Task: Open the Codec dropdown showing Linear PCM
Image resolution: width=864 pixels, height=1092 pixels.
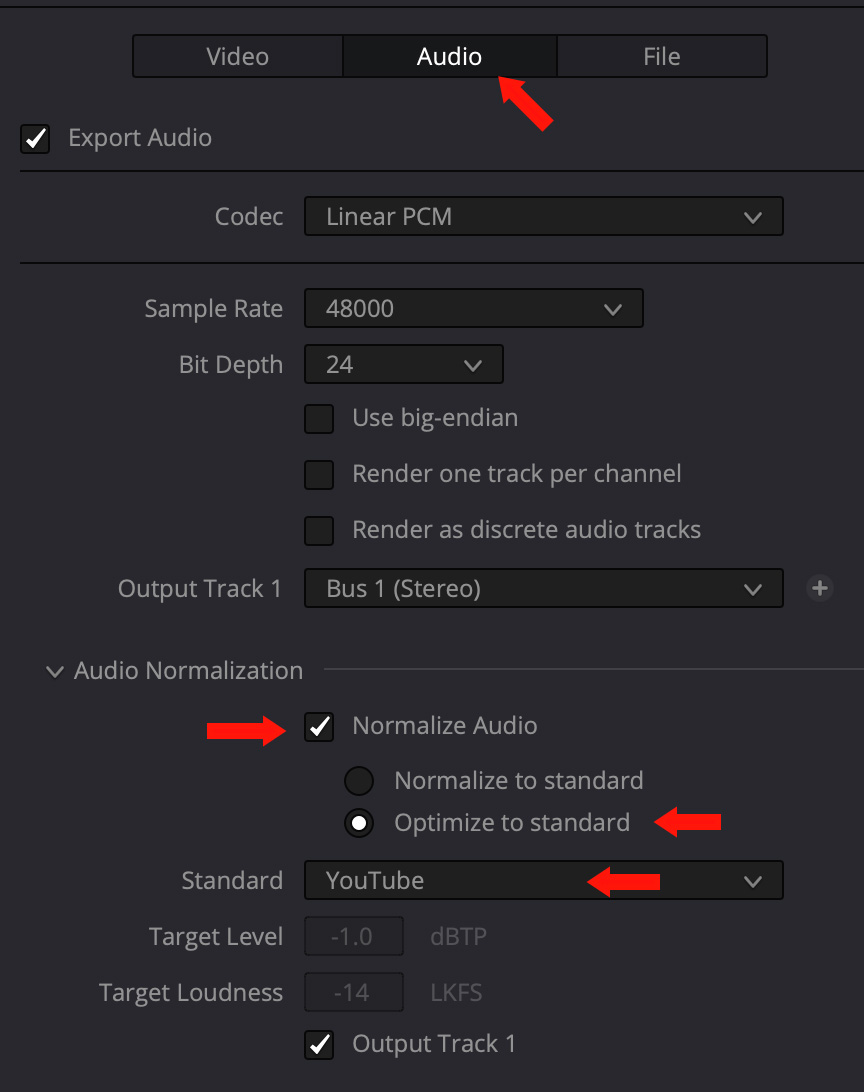Action: (x=543, y=217)
